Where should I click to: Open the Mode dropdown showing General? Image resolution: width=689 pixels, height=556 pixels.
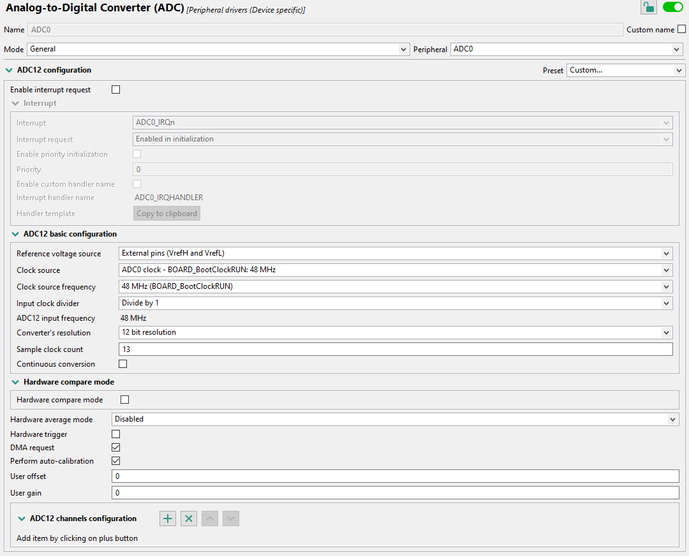coord(218,49)
